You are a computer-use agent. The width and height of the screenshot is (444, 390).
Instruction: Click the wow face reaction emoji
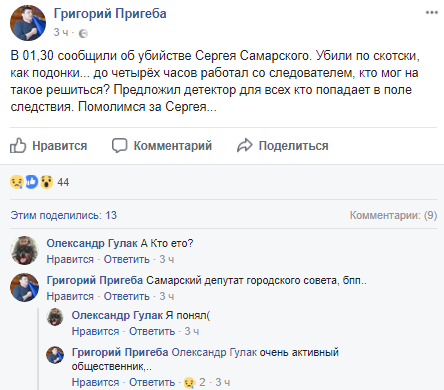(47, 182)
